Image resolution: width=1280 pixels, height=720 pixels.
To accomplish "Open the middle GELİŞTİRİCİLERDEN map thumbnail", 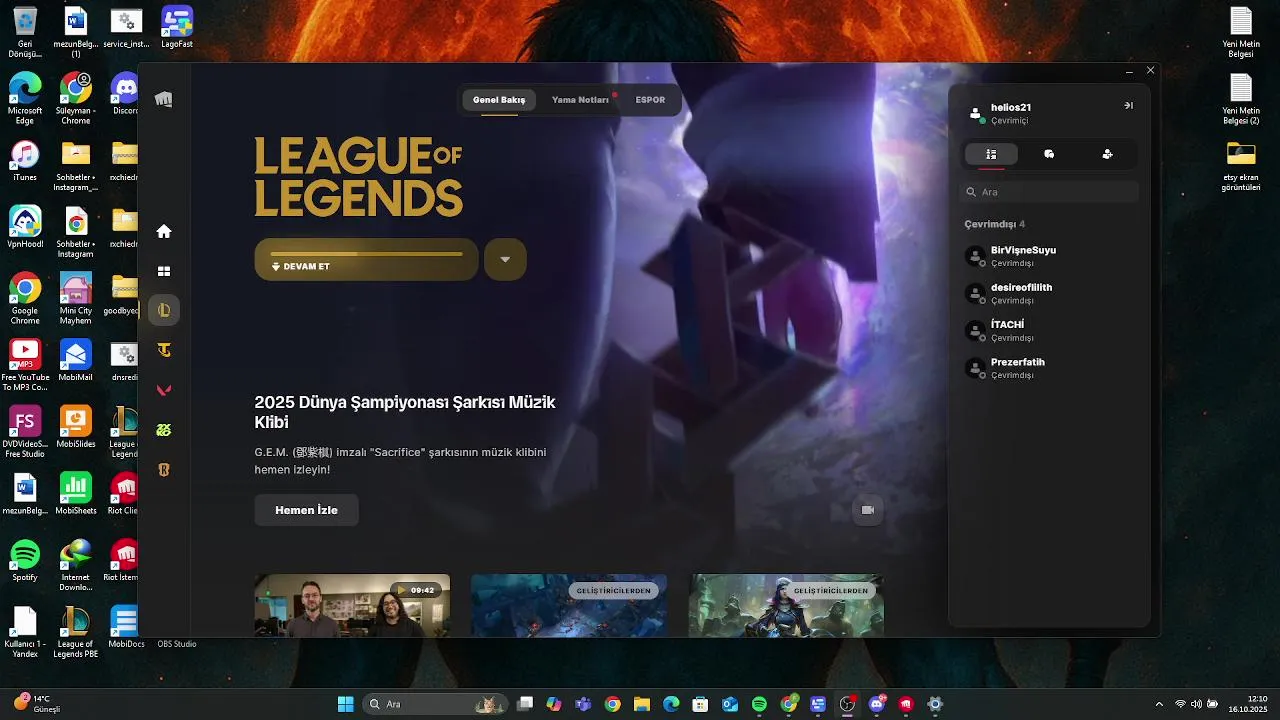I will point(569,605).
